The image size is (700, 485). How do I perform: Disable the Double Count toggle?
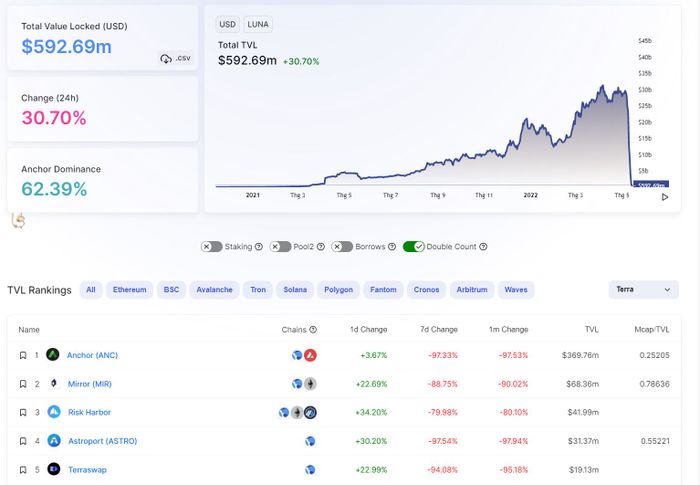[414, 246]
